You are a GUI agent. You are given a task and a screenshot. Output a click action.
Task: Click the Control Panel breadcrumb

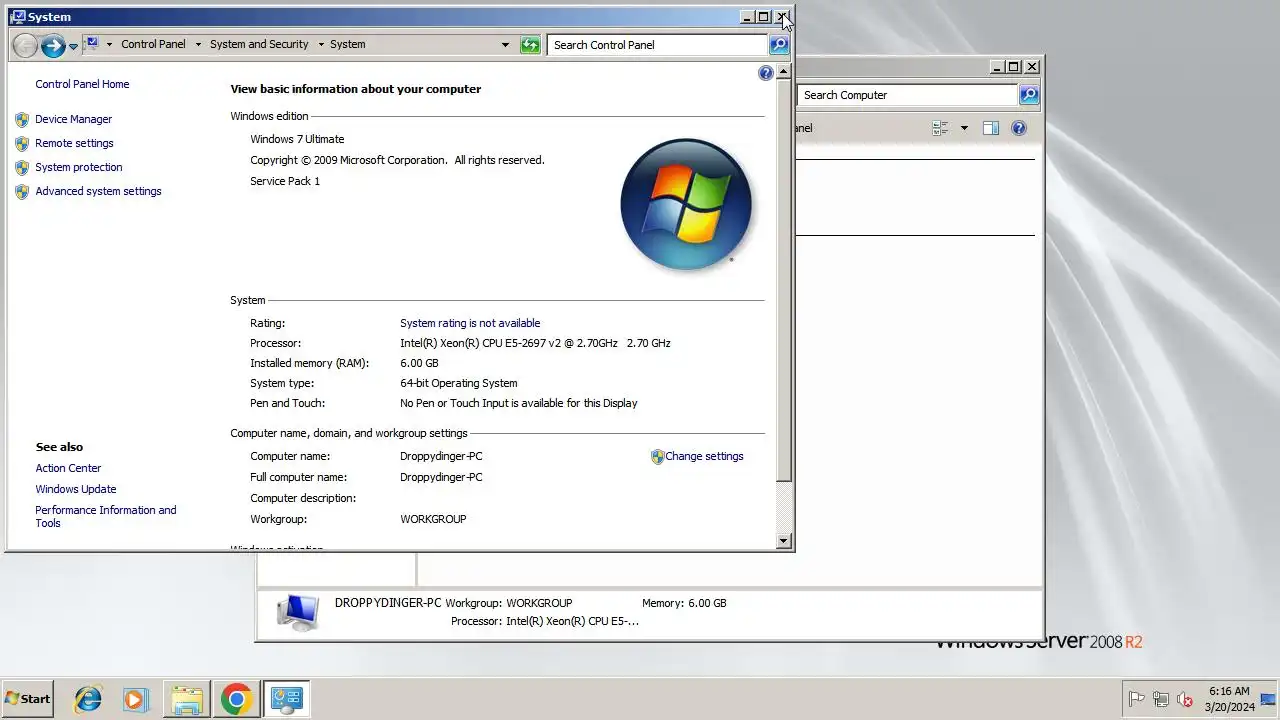153,44
